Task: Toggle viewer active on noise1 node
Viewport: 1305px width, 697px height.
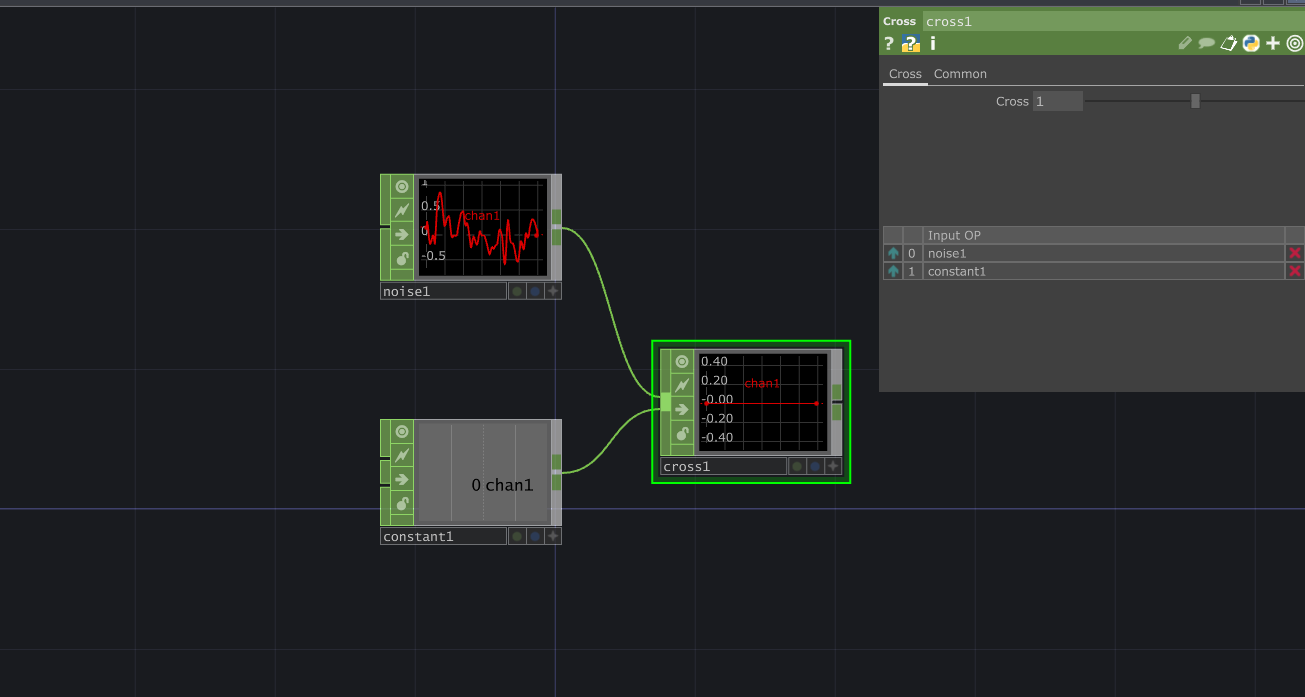Action: coord(402,187)
